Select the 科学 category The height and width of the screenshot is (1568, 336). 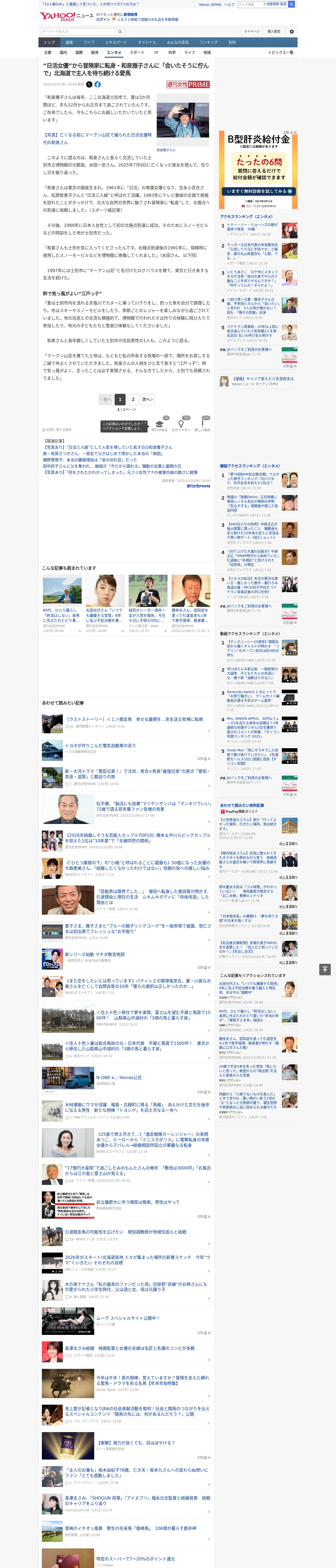click(x=172, y=52)
